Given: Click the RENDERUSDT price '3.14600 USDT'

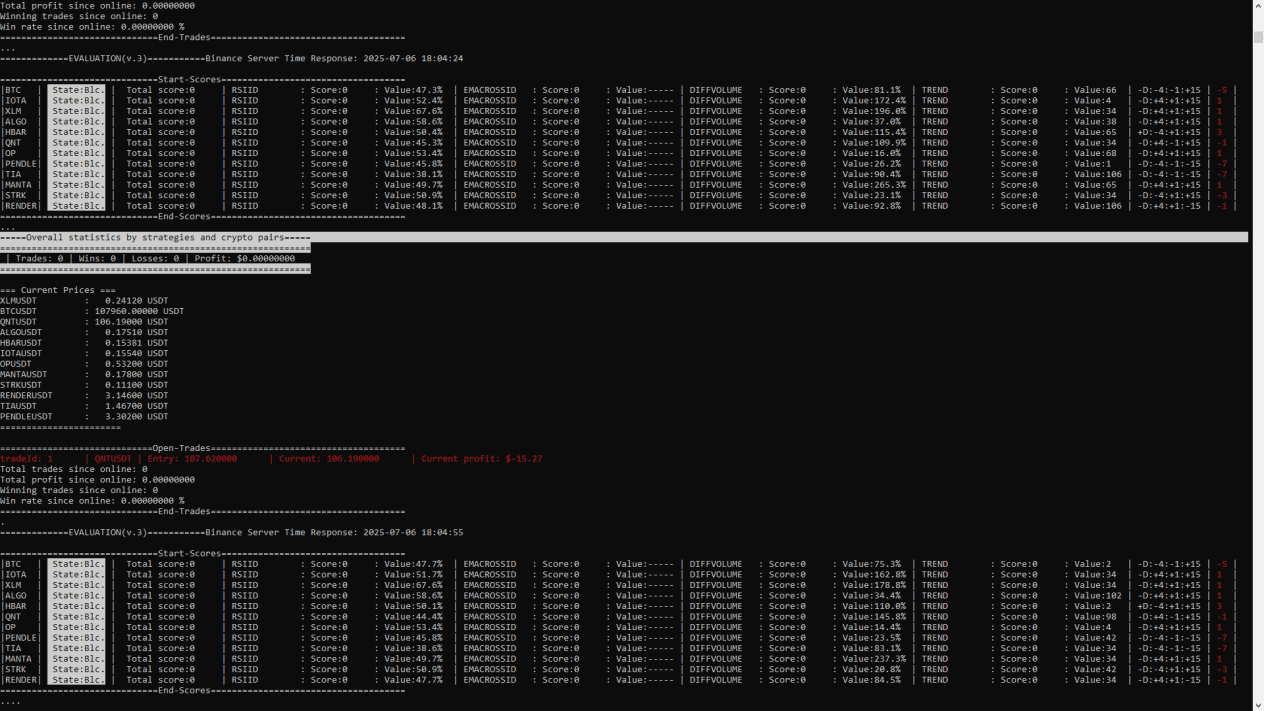Looking at the screenshot, I should pyautogui.click(x=137, y=395).
